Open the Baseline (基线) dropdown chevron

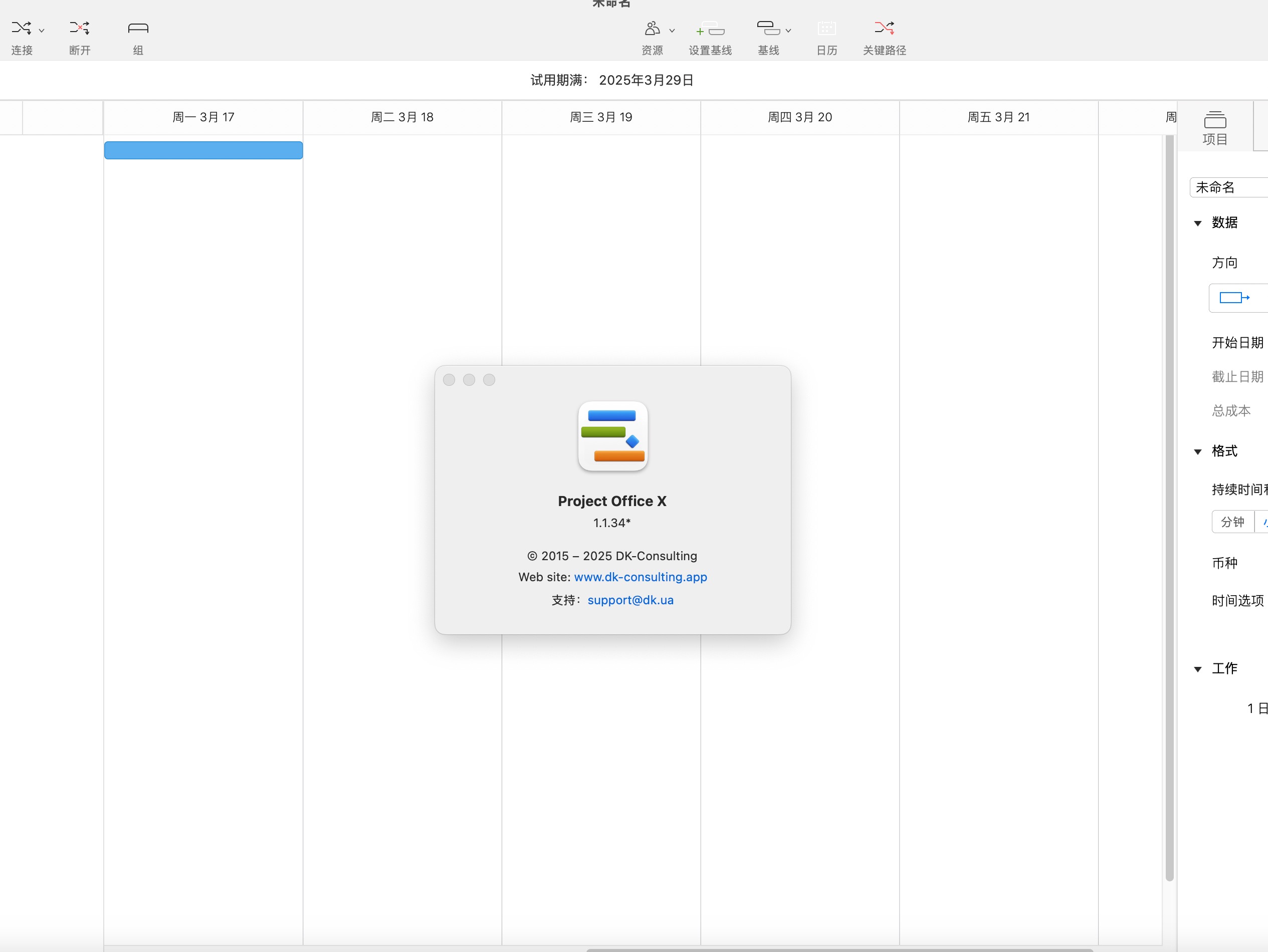(788, 31)
